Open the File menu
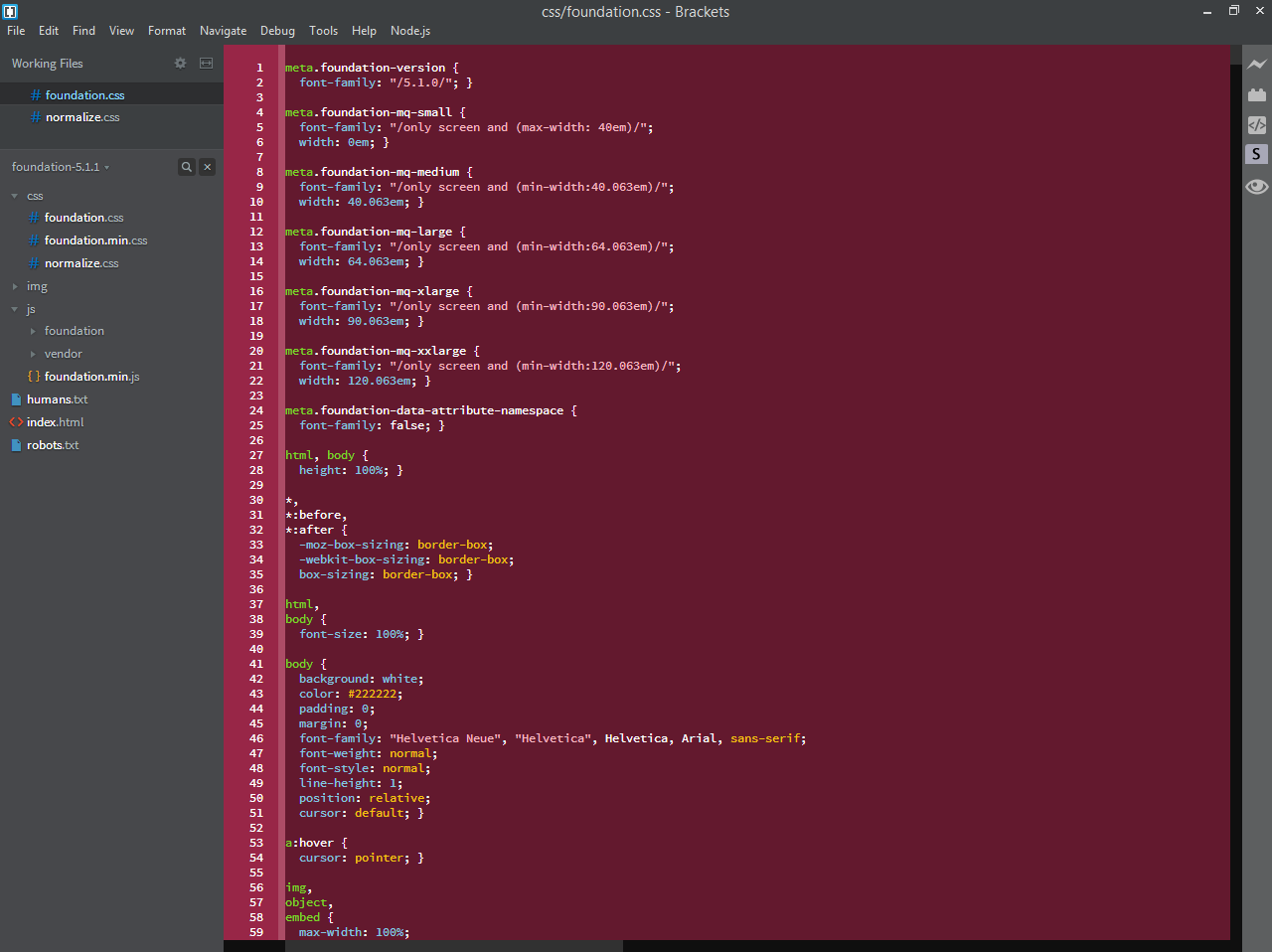This screenshot has width=1272, height=952. pos(16,31)
